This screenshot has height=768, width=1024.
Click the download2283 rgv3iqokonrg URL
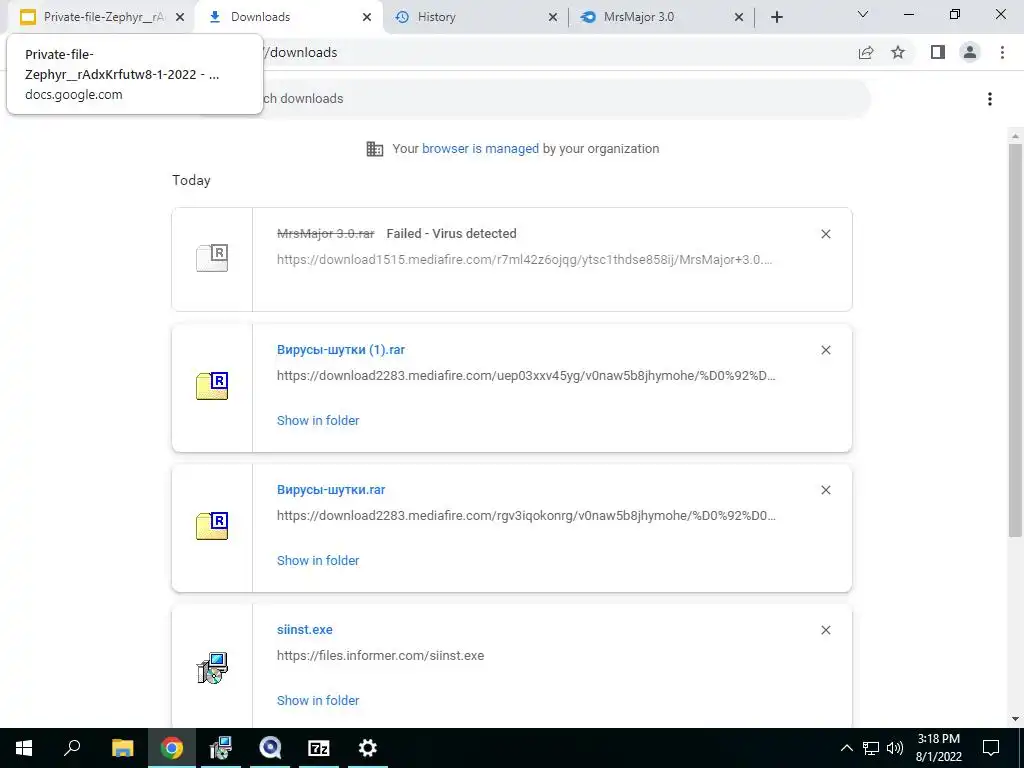pyautogui.click(x=526, y=516)
